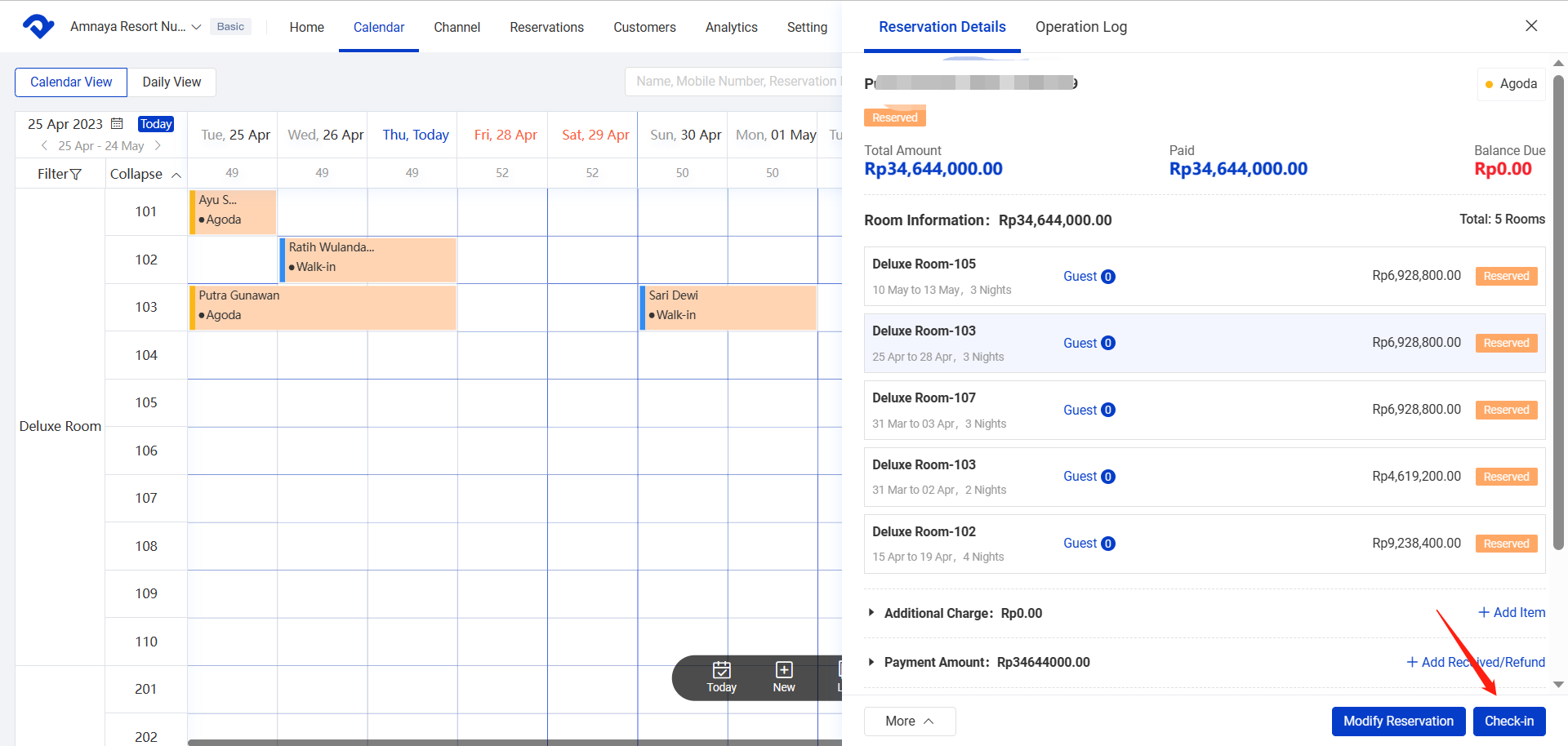Screen dimensions: 1568x746
Task: Click the Modify Reservation button
Action: (x=1398, y=722)
